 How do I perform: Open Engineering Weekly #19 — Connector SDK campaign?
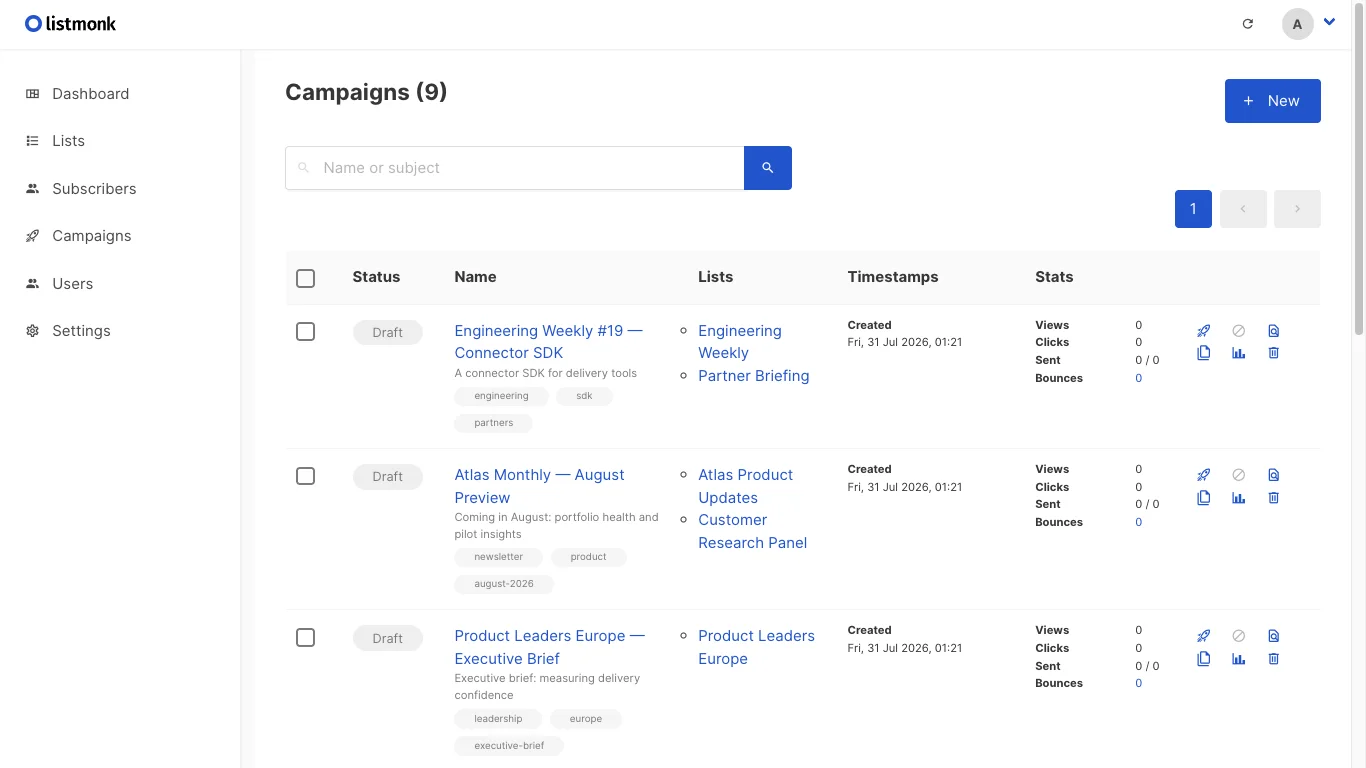[549, 342]
